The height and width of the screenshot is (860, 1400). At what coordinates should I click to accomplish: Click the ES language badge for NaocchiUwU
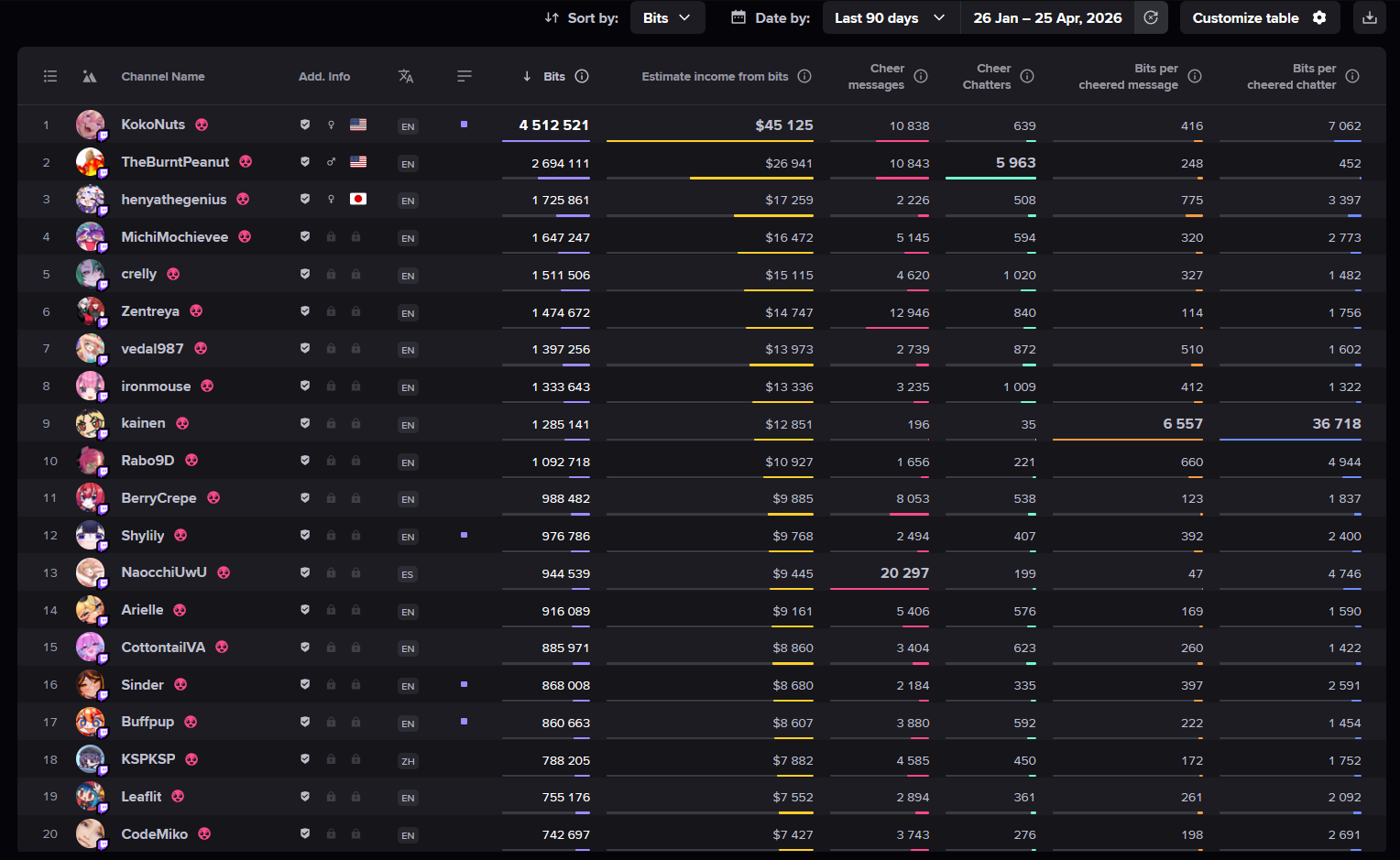coord(408,574)
